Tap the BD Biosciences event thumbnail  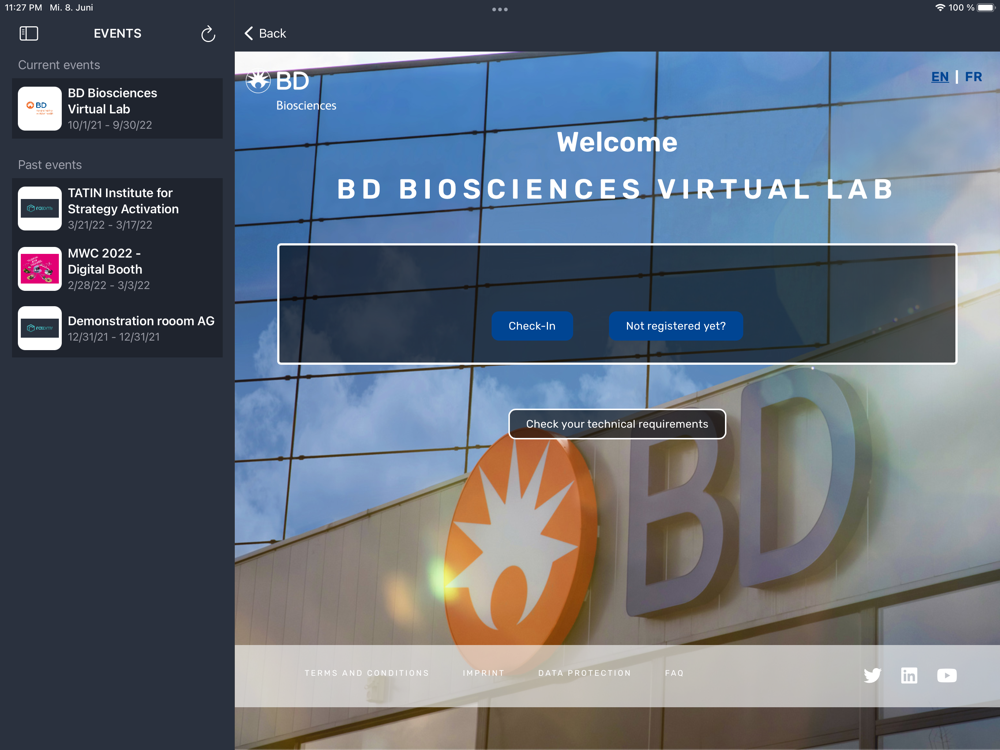[40, 108]
